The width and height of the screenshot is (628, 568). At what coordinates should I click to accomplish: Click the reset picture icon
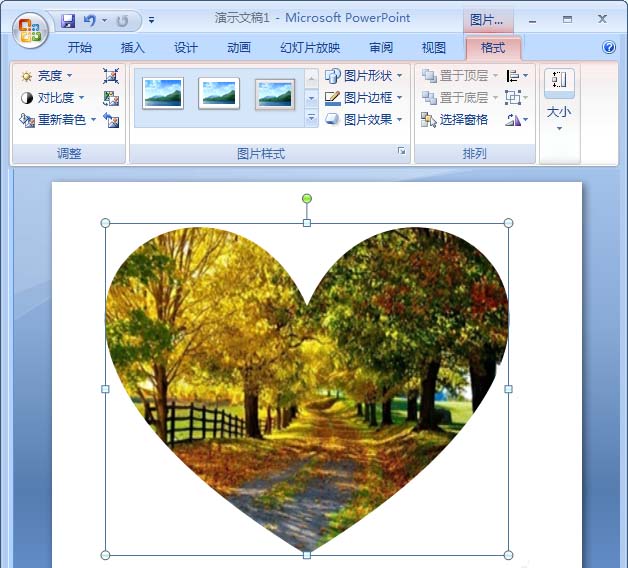tap(111, 119)
